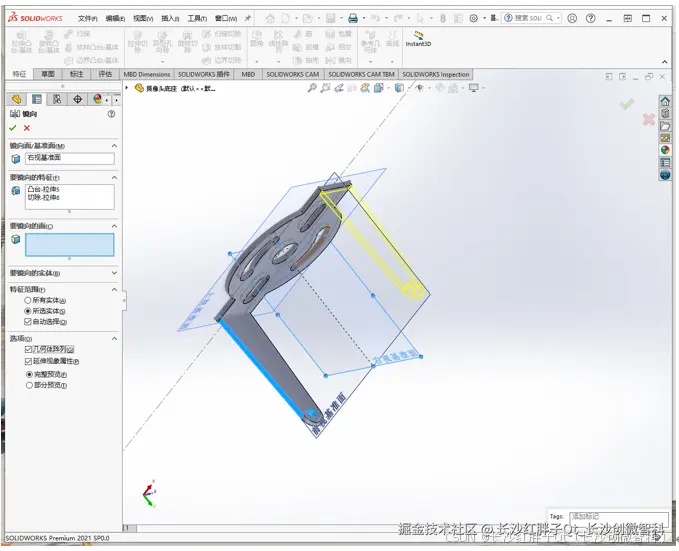
Task: Click the Tags input field
Action: (619, 517)
